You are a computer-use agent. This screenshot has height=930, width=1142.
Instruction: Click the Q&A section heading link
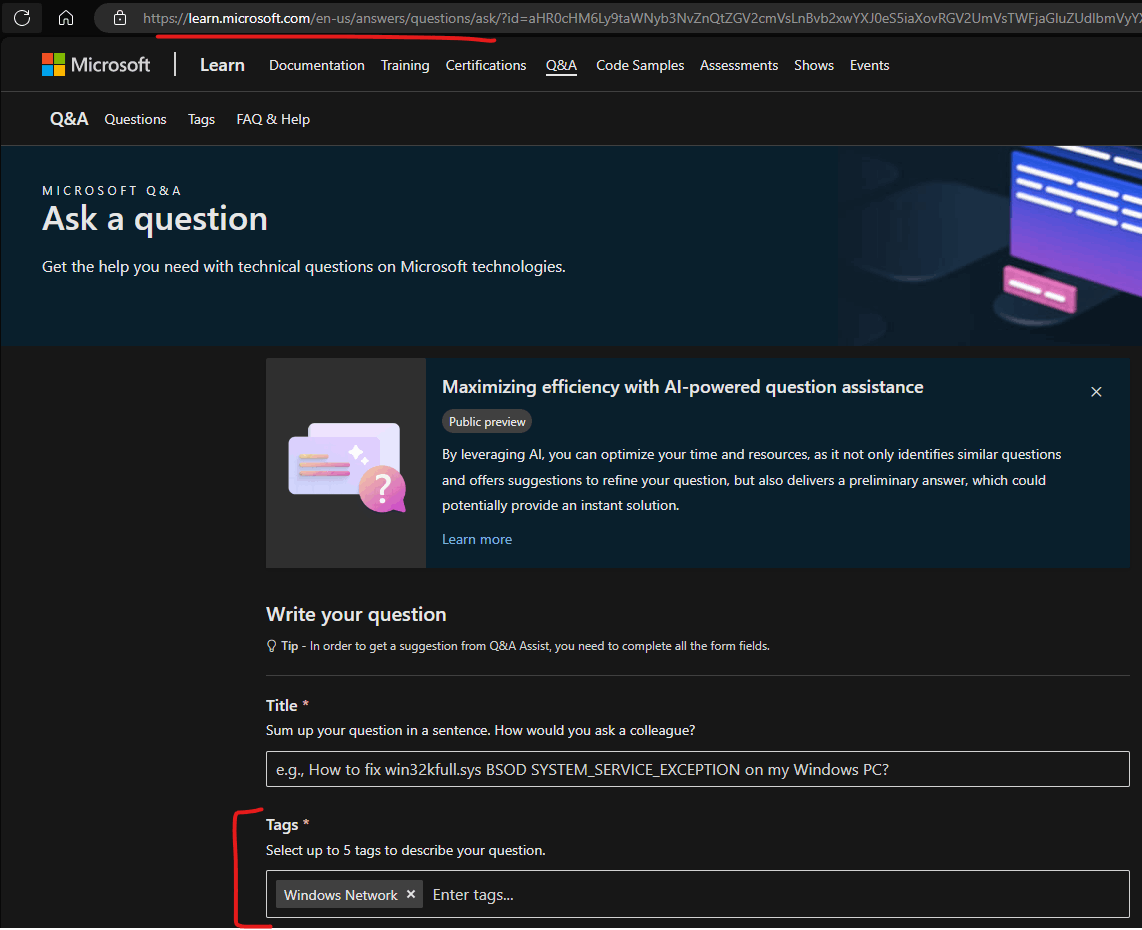coord(69,119)
